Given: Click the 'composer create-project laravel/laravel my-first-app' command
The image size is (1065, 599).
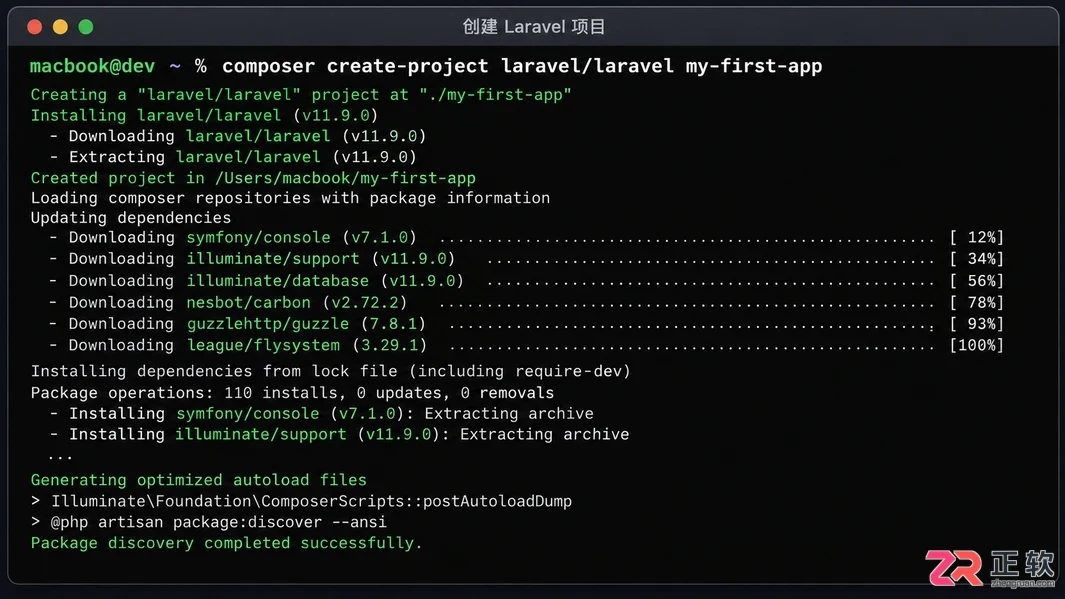Looking at the screenshot, I should (x=522, y=66).
